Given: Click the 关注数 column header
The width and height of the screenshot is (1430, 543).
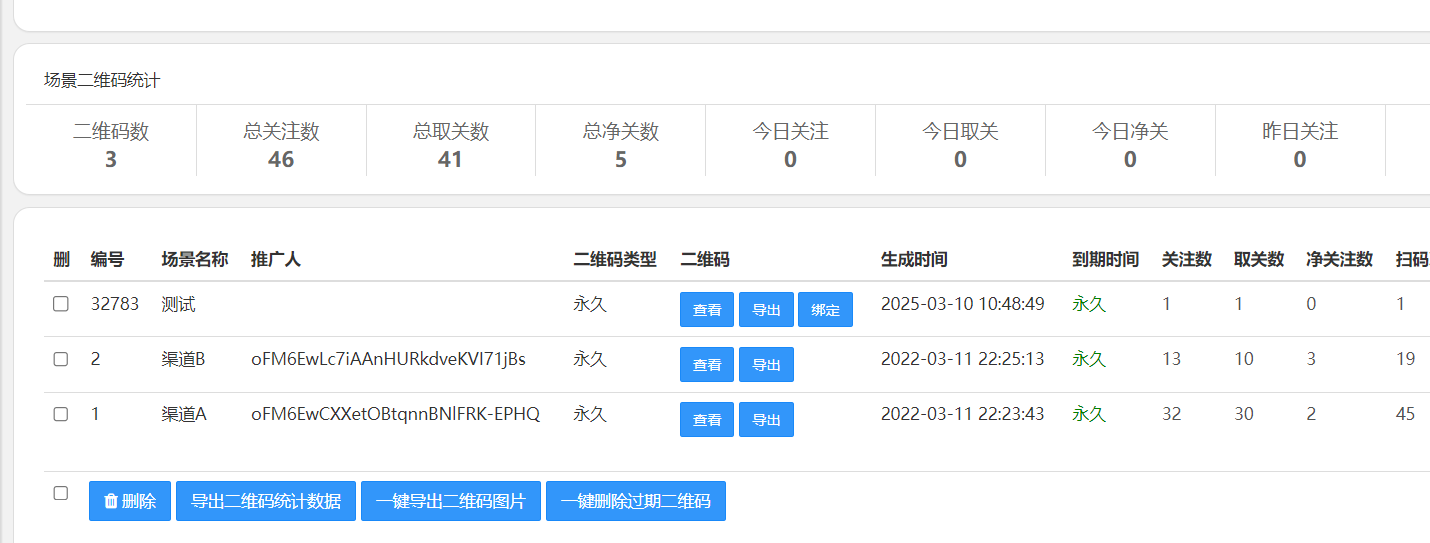Looking at the screenshot, I should 1187,260.
